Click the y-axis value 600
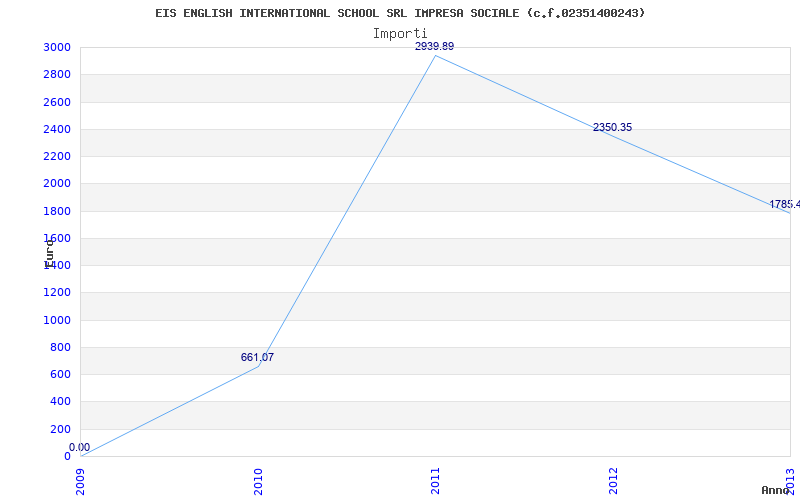 pos(61,374)
